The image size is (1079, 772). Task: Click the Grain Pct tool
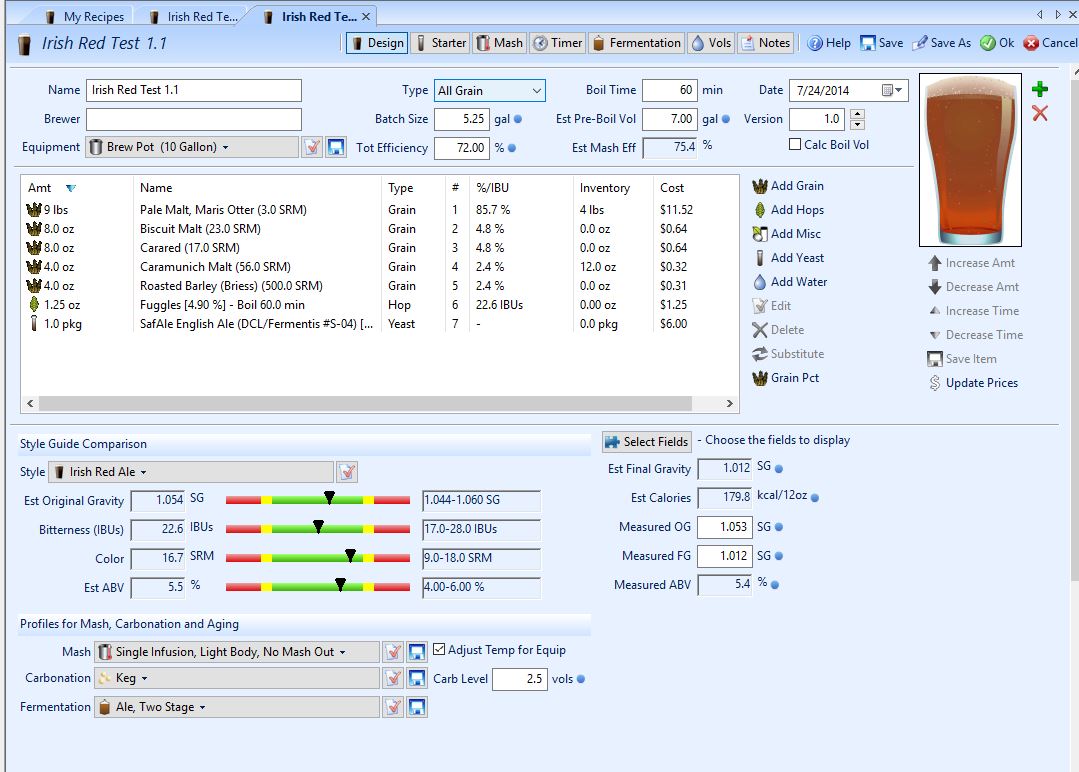(x=786, y=378)
